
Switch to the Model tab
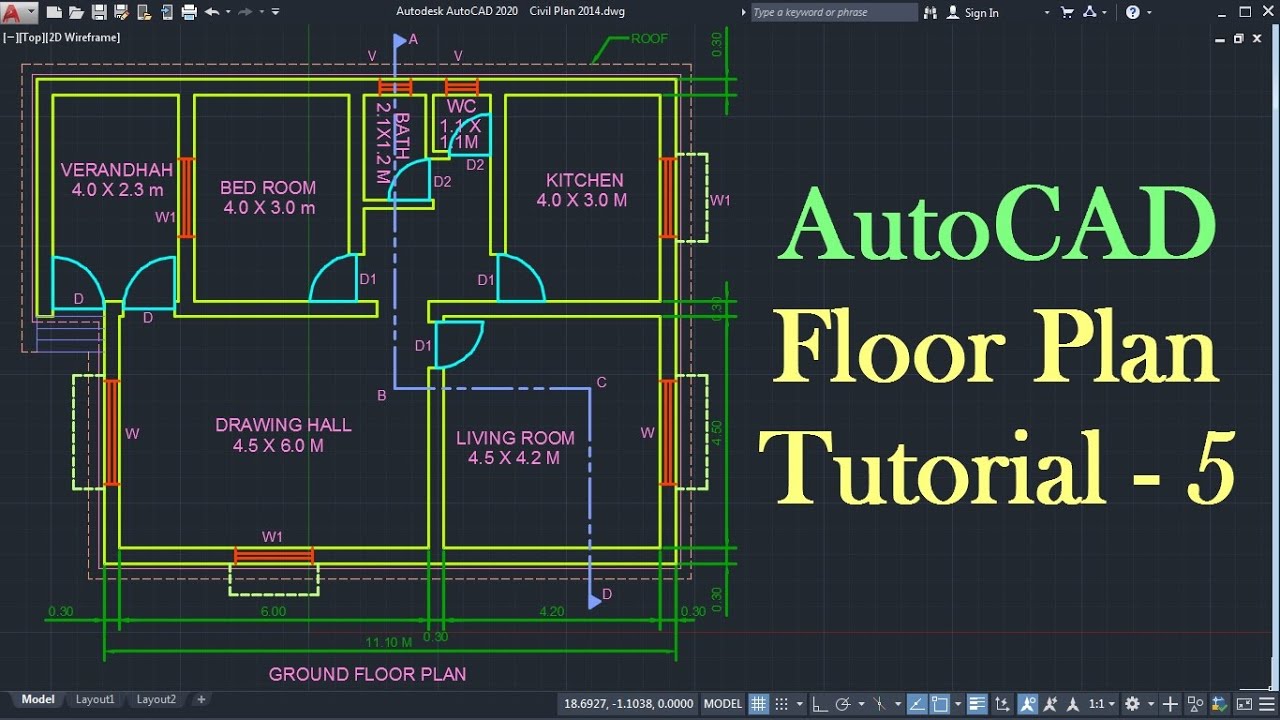[38, 700]
